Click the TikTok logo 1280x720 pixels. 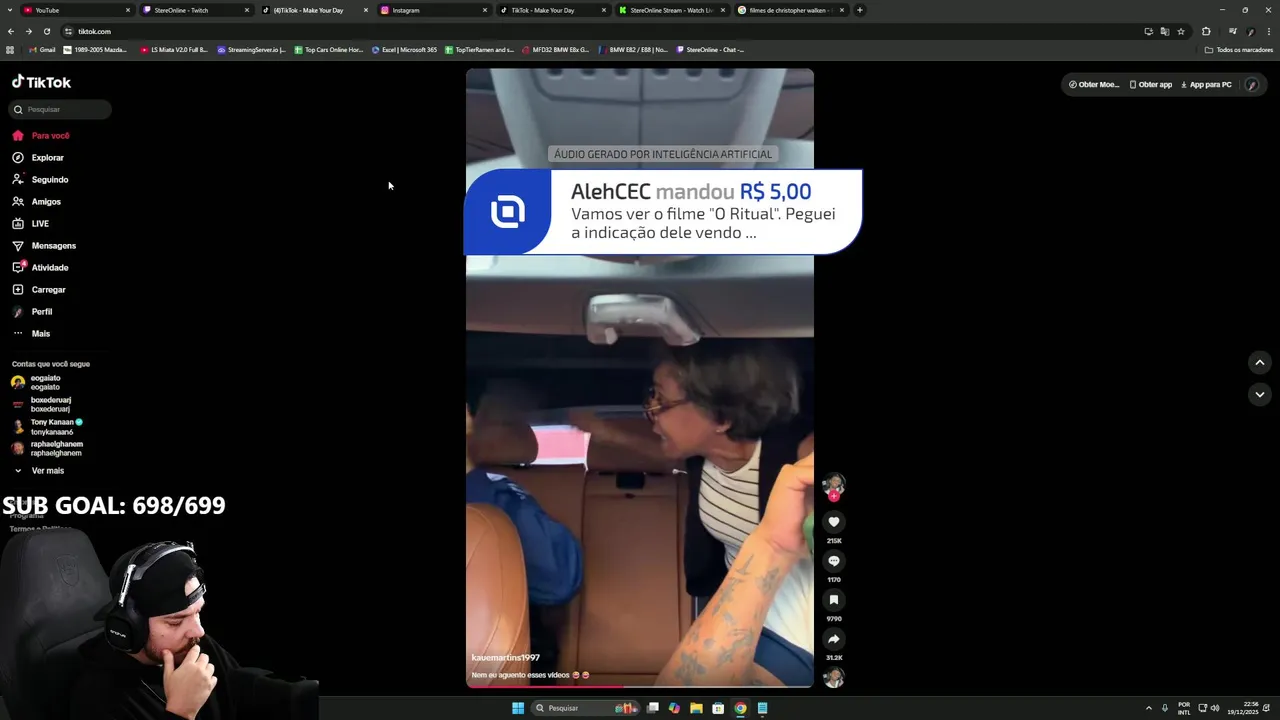(x=41, y=82)
